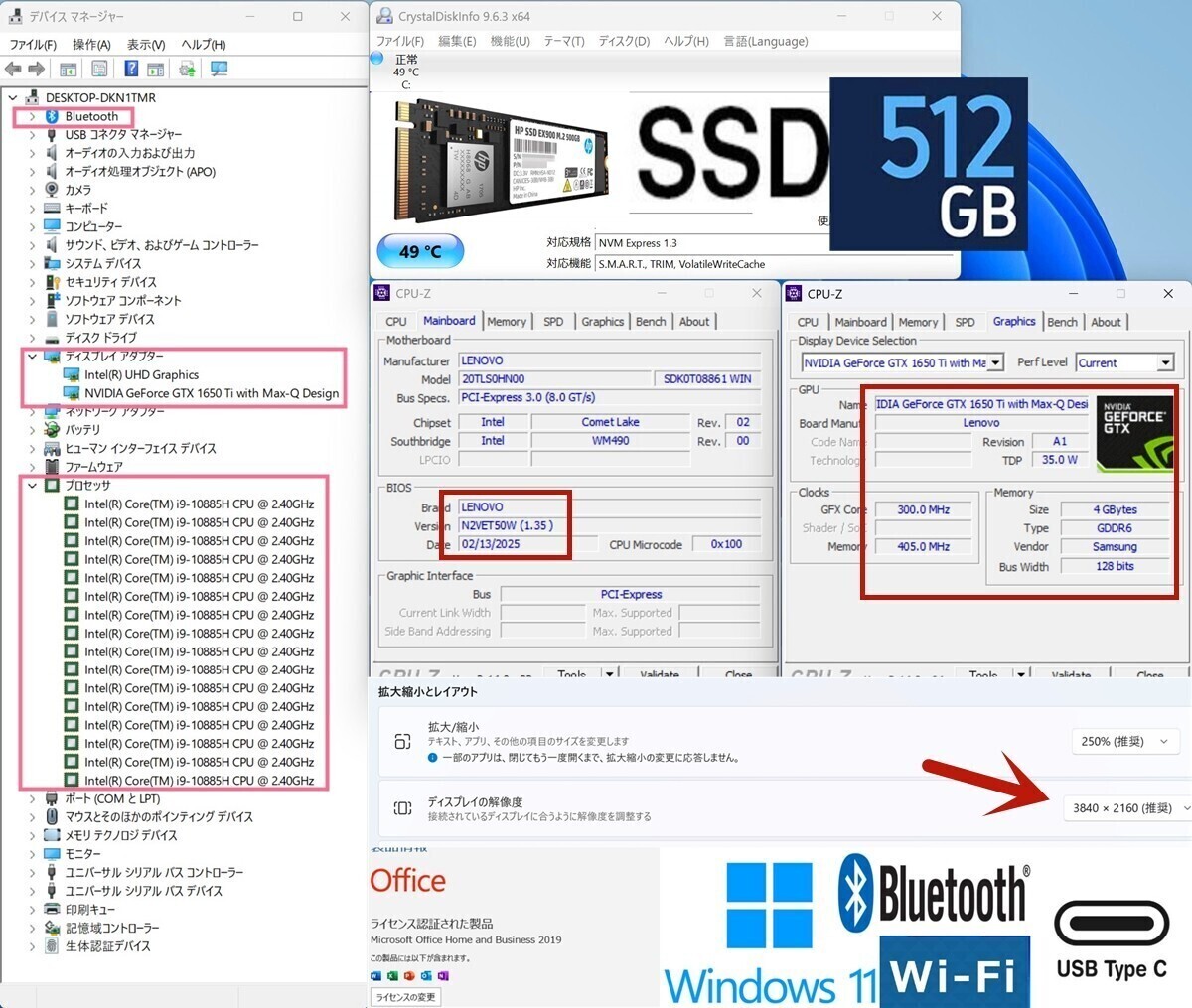This screenshot has width=1192, height=1008.
Task: Click the icon beside セキュリティ デバイス
Action: click(x=53, y=282)
